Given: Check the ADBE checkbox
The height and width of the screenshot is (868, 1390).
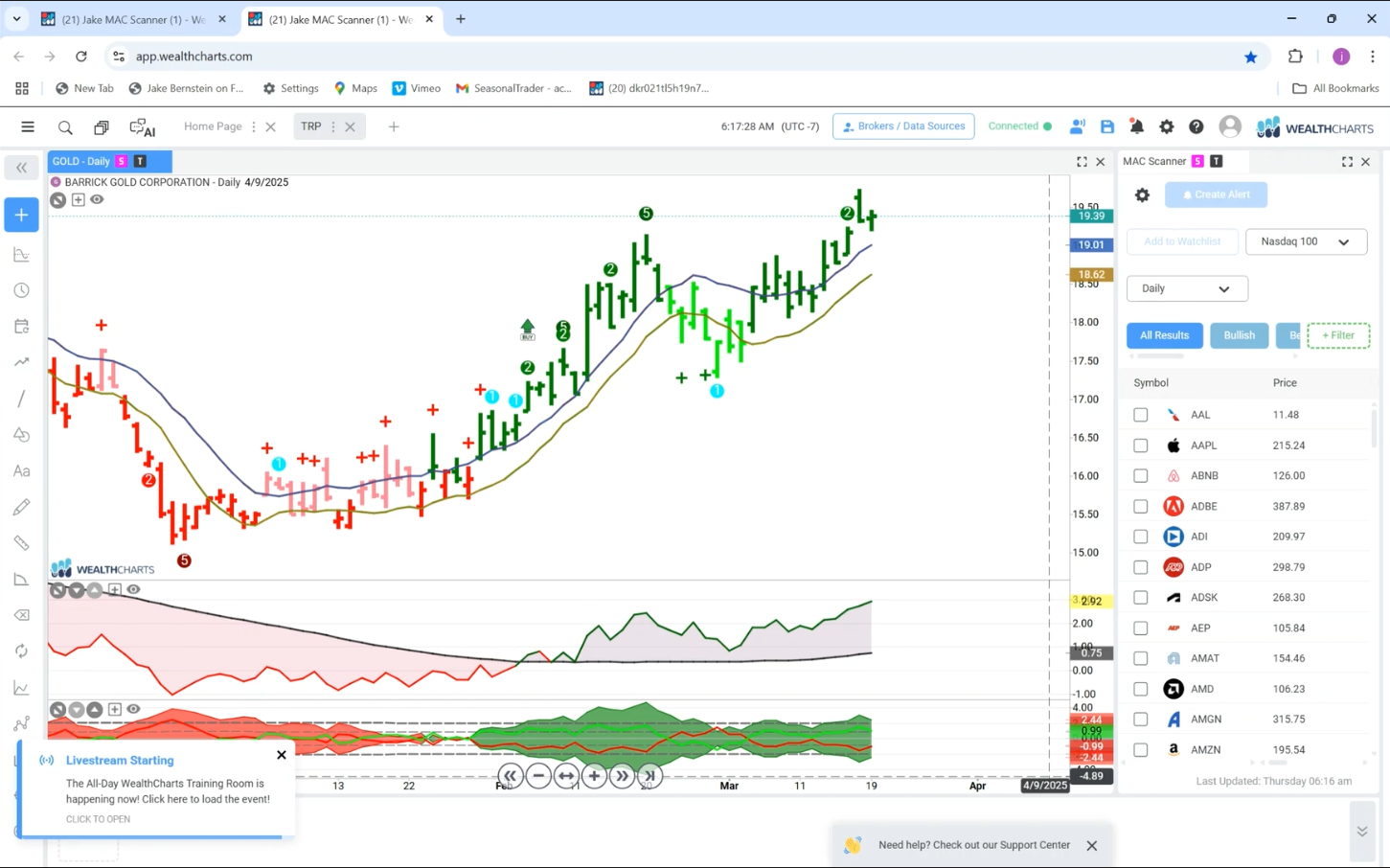Looking at the screenshot, I should click(x=1140, y=506).
